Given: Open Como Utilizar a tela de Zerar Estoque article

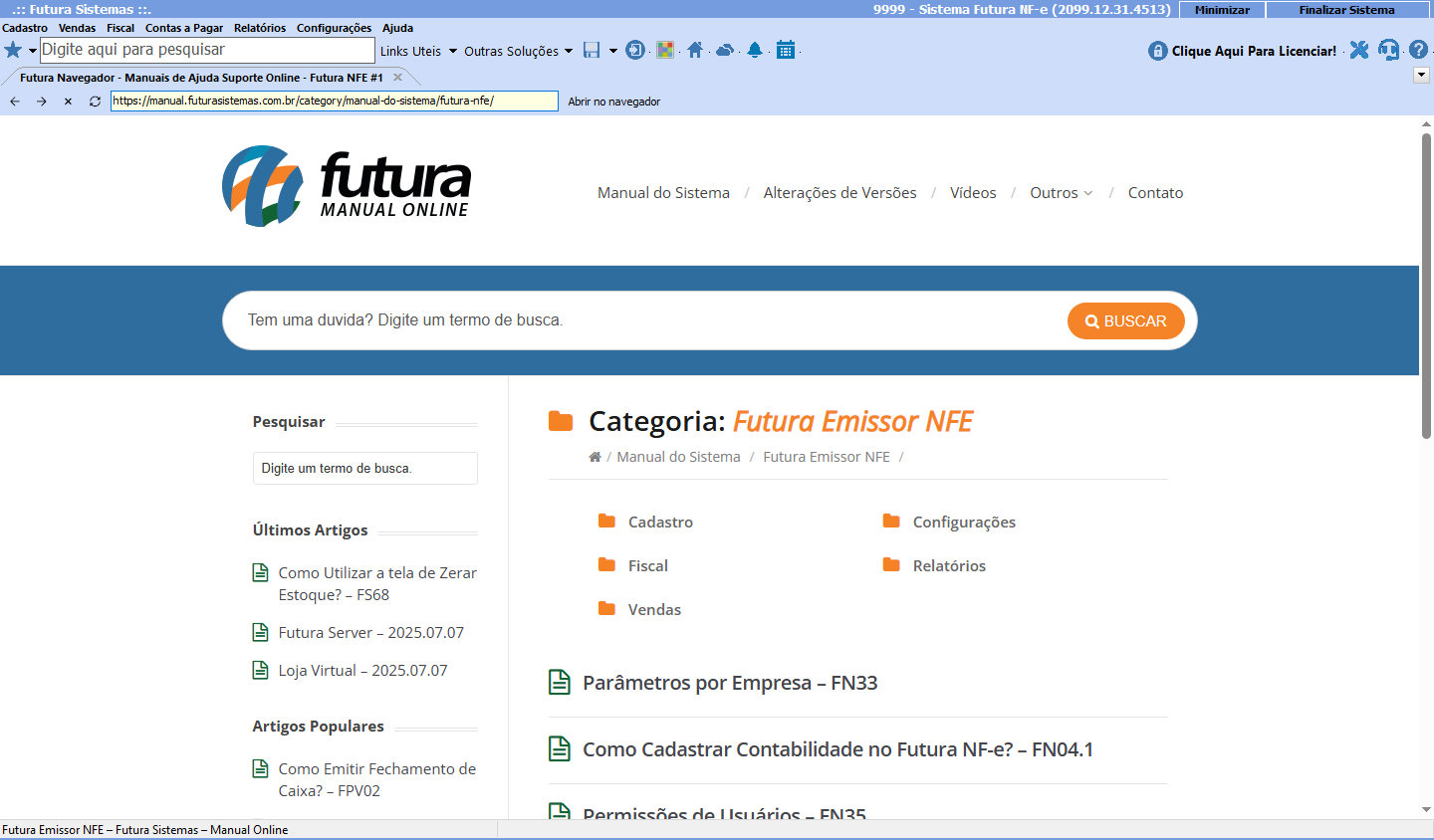Looking at the screenshot, I should (377, 583).
